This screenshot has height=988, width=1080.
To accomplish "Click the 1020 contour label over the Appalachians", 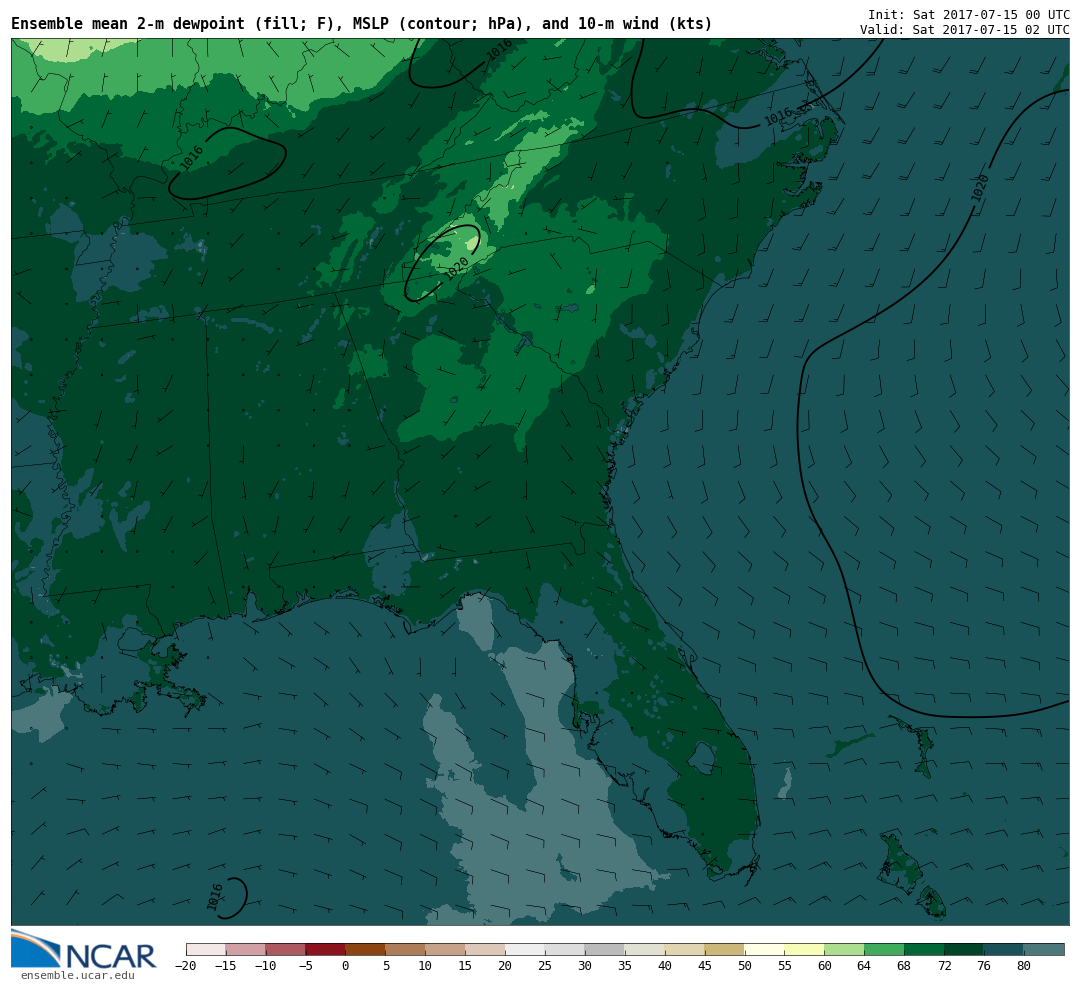I will 457,267.
